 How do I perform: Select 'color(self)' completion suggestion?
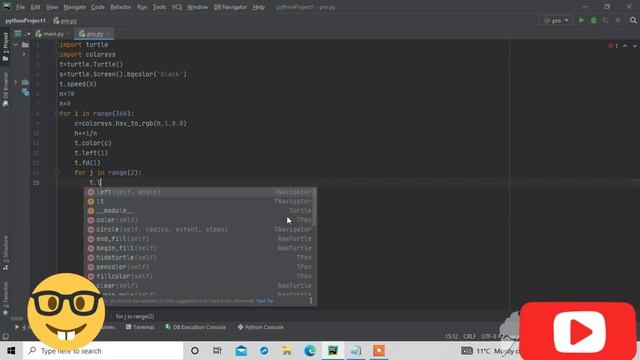click(x=200, y=220)
